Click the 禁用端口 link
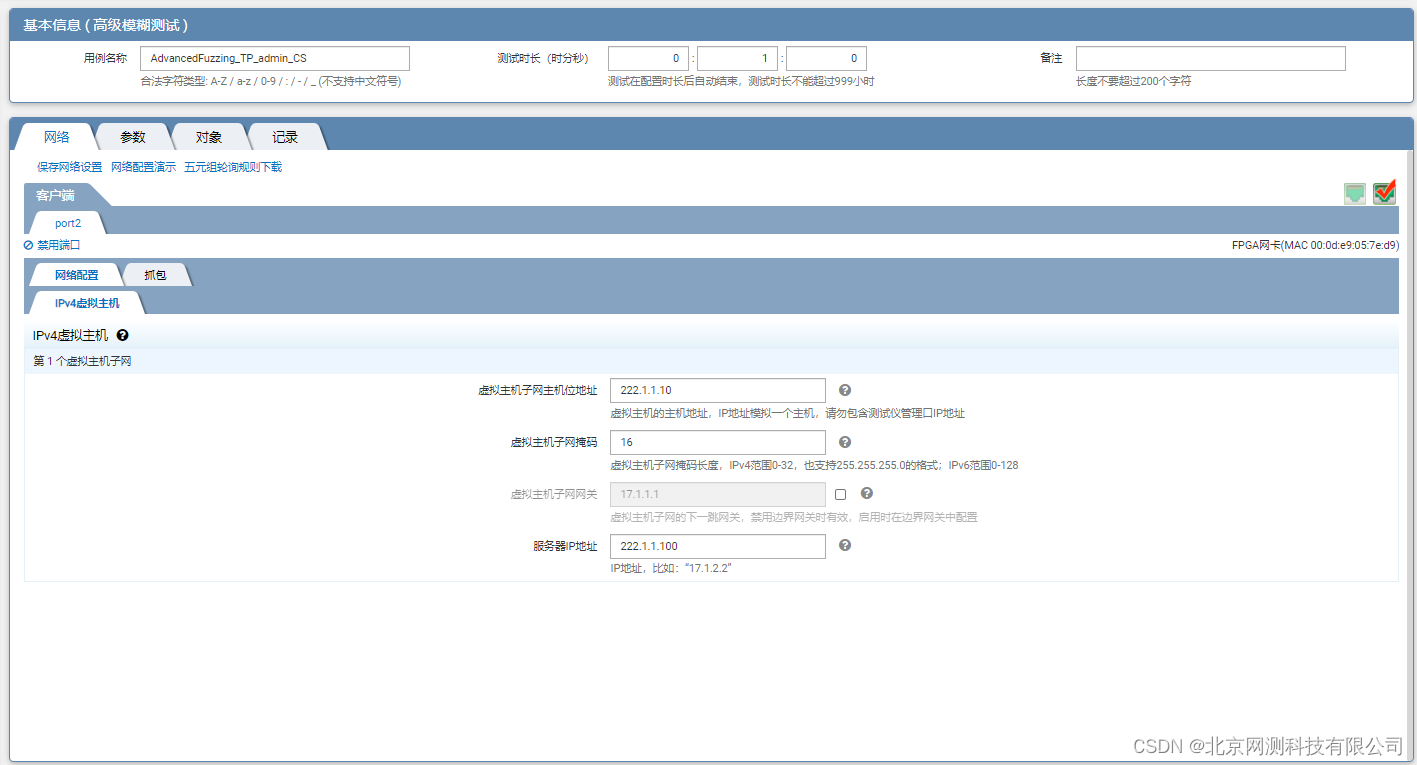 52,245
